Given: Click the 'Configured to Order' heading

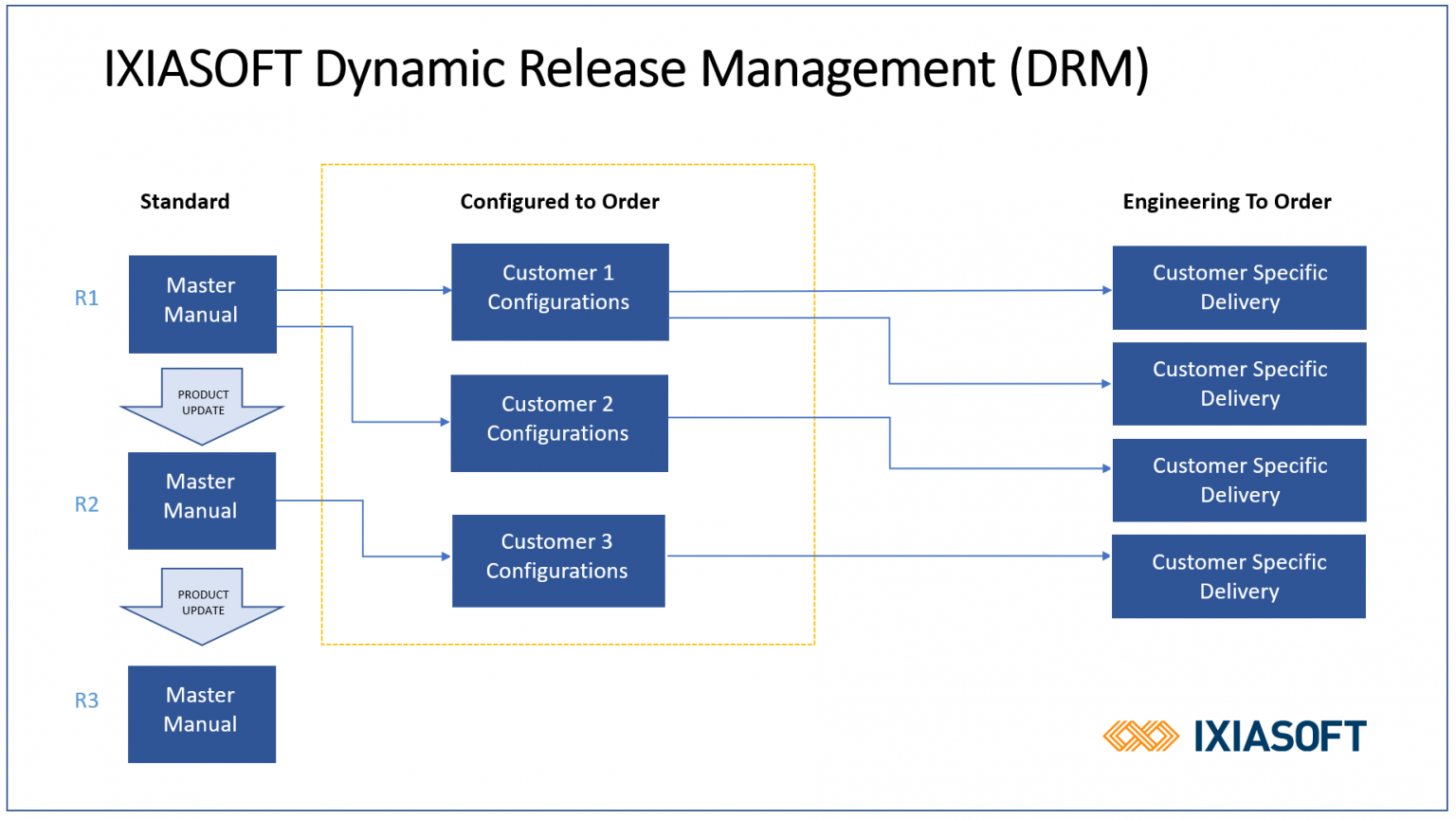Looking at the screenshot, I should pos(559,201).
